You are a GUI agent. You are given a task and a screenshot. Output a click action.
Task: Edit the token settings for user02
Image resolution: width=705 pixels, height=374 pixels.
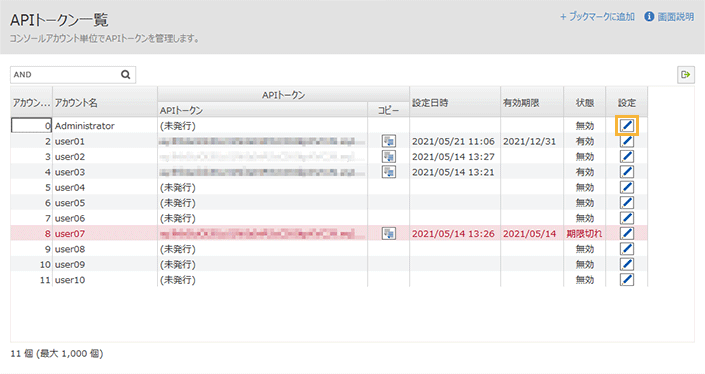627,156
